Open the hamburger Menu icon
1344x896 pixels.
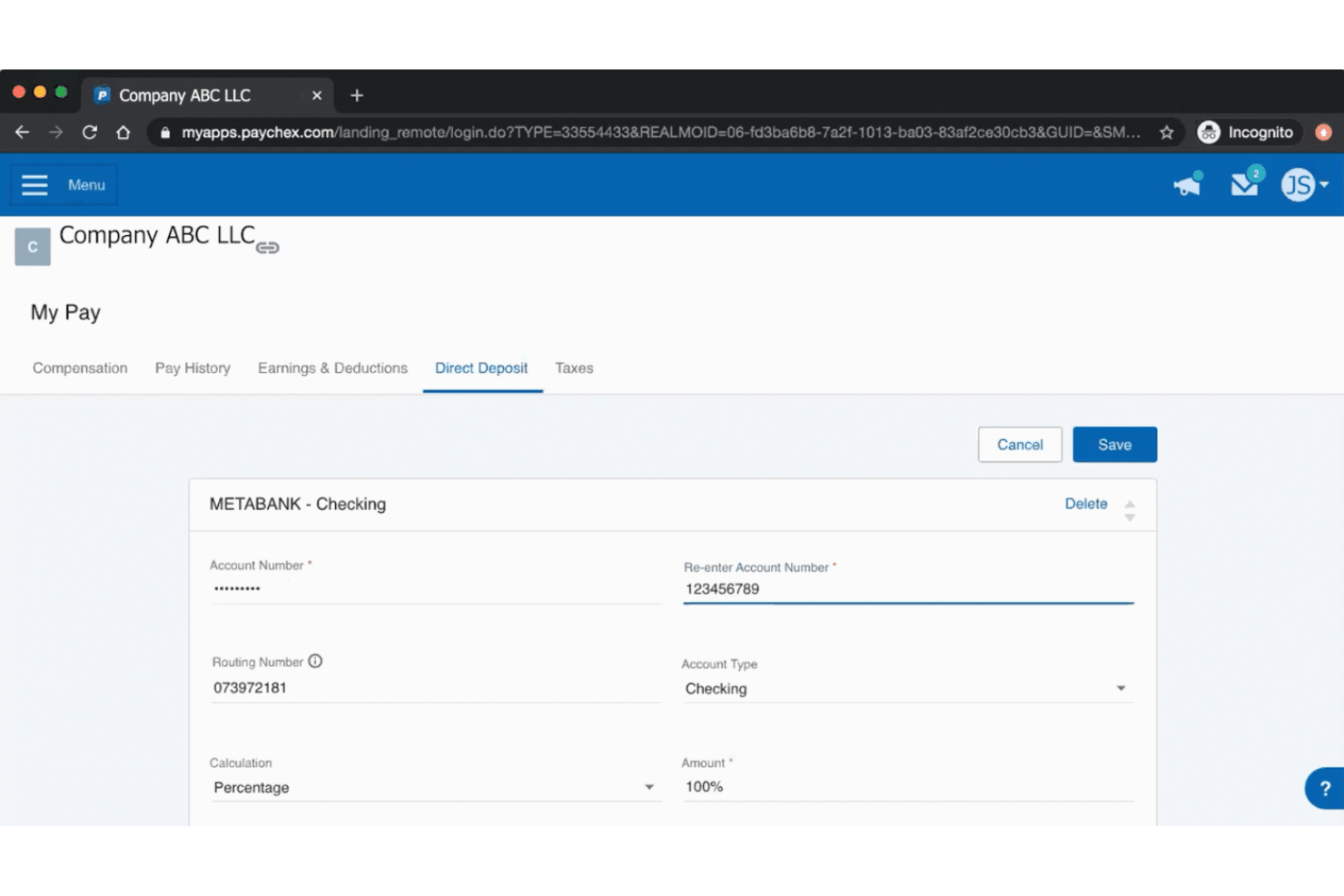pos(35,185)
